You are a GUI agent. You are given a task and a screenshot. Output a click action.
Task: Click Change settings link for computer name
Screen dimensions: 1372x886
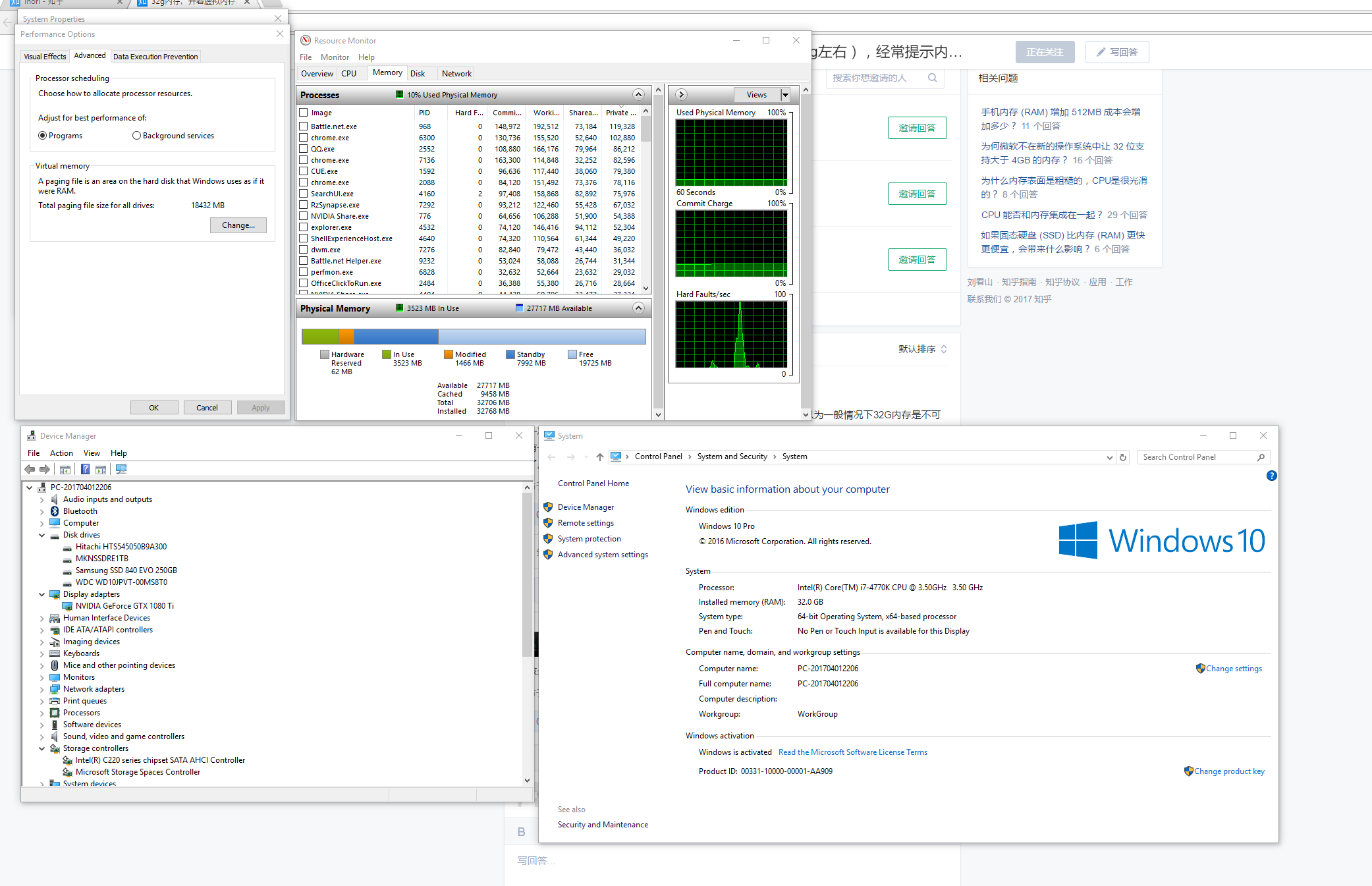(x=1234, y=669)
